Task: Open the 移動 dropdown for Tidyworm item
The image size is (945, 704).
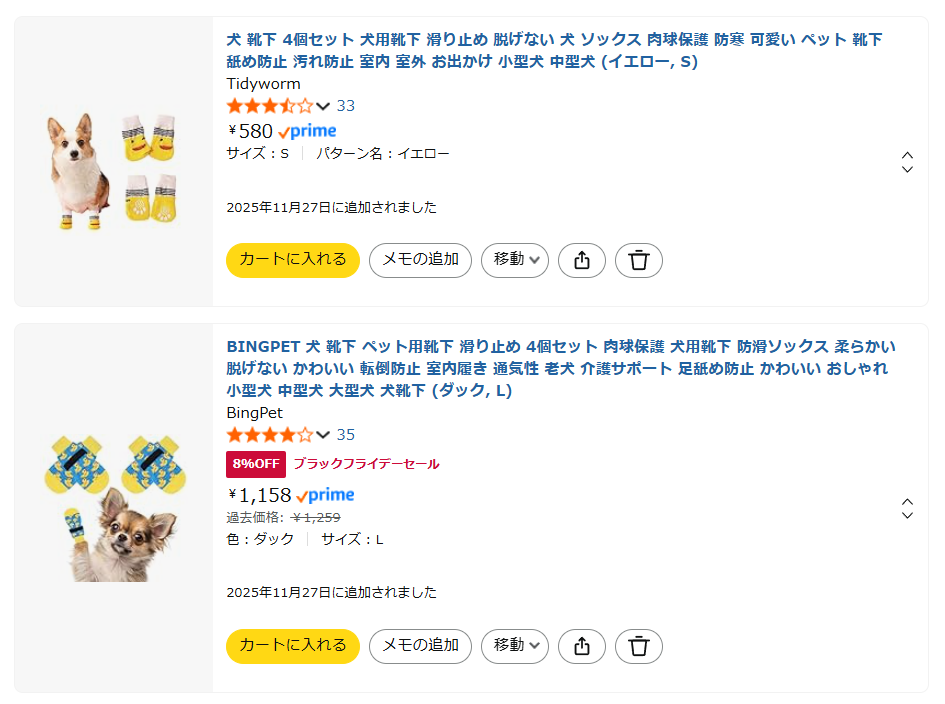Action: (515, 261)
